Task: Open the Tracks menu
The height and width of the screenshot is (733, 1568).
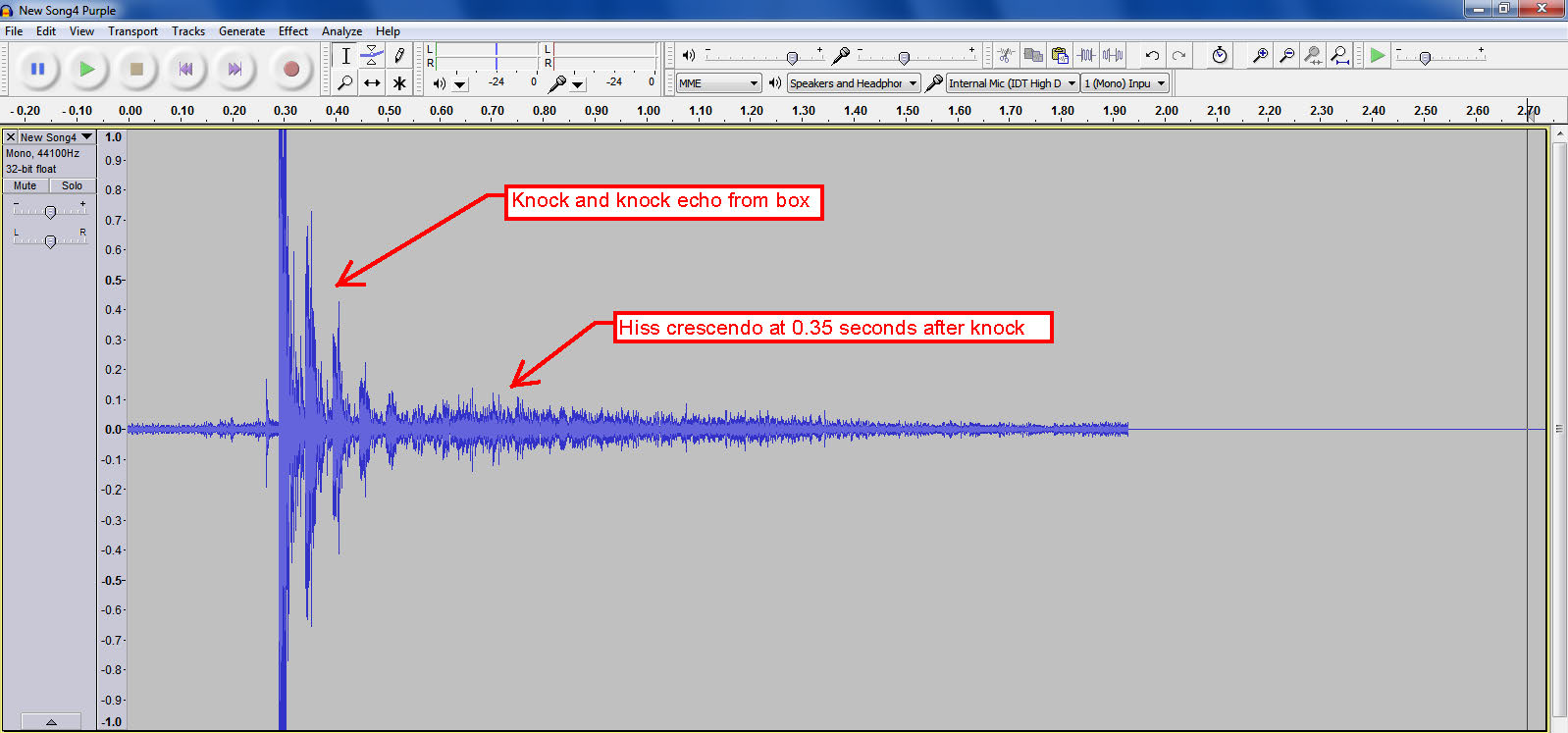Action: 188,31
